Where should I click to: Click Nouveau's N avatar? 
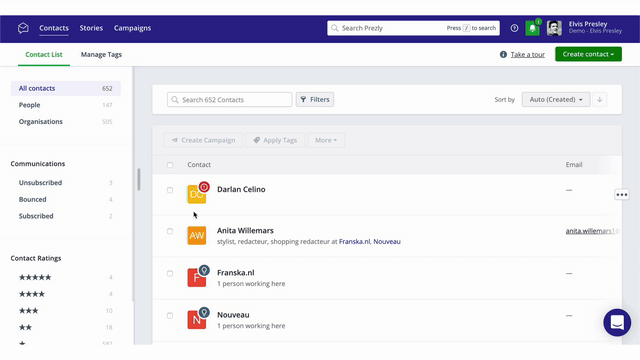click(197, 320)
